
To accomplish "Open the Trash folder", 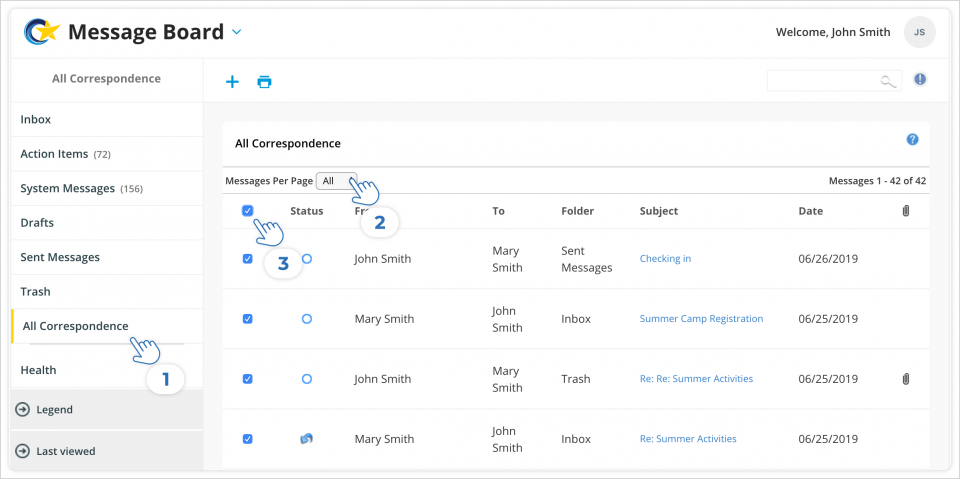I will (x=107, y=292).
